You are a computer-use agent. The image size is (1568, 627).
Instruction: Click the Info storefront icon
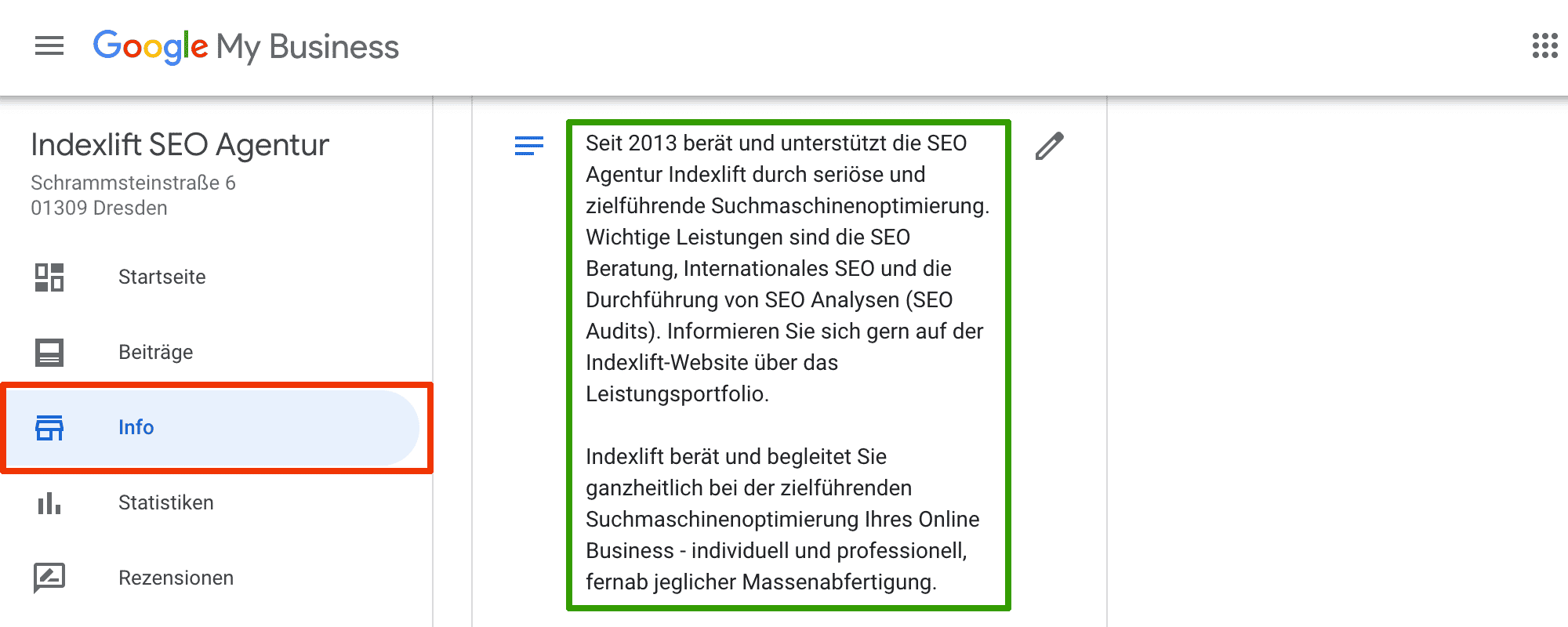[x=49, y=428]
